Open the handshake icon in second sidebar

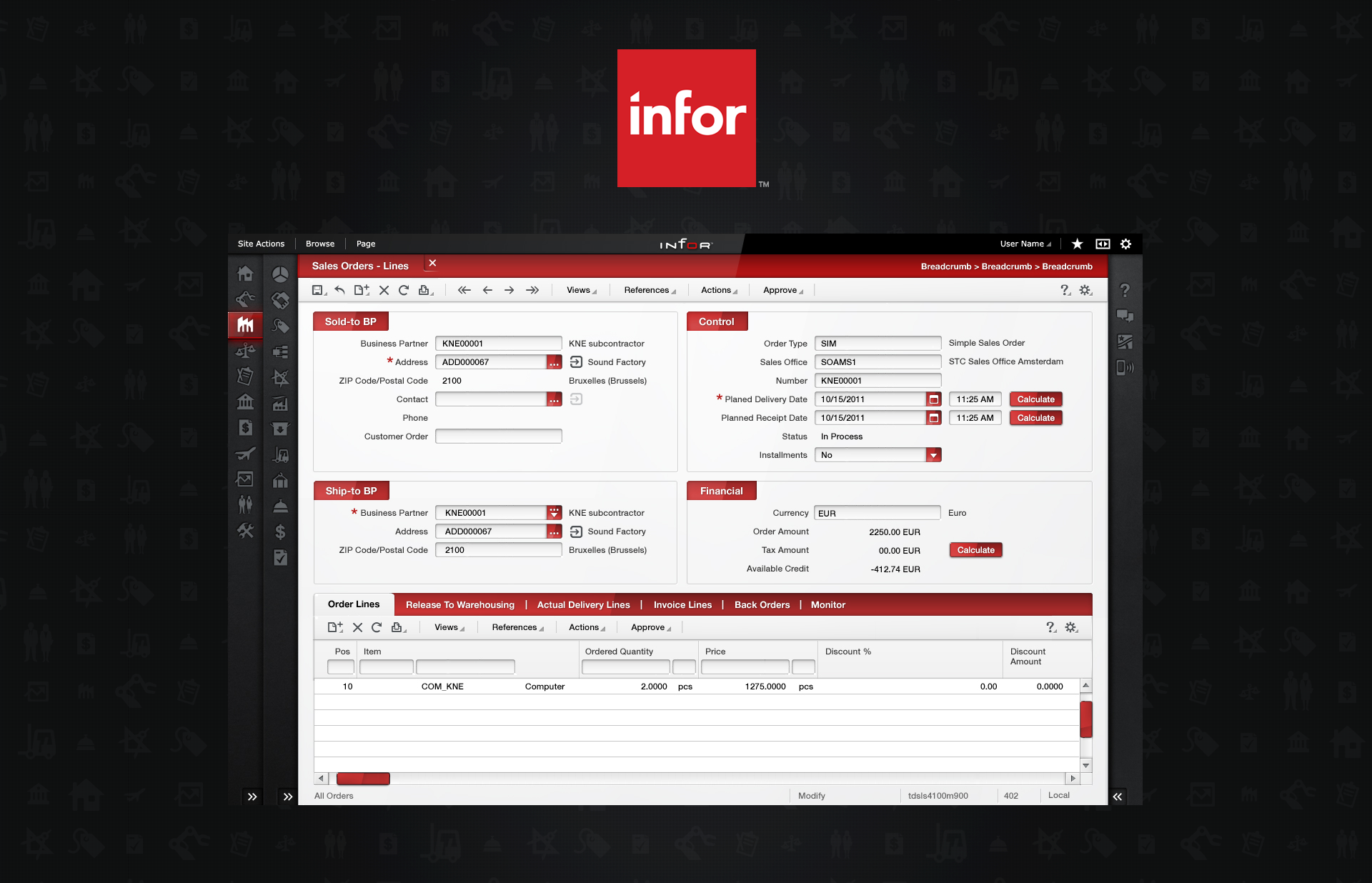tap(280, 300)
